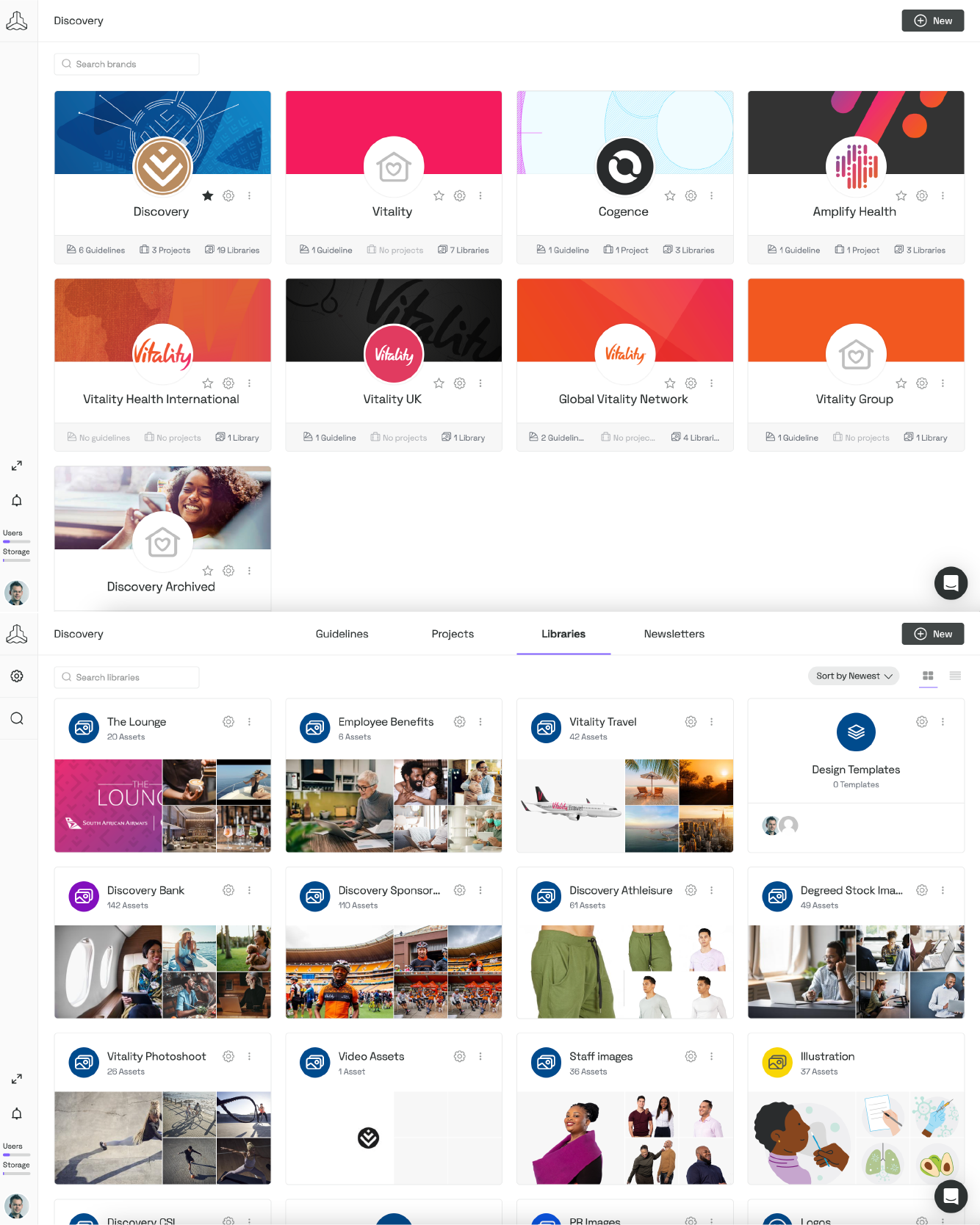This screenshot has width=980, height=1225.
Task: Open Vitality's 7 Libraries link
Action: click(x=464, y=250)
